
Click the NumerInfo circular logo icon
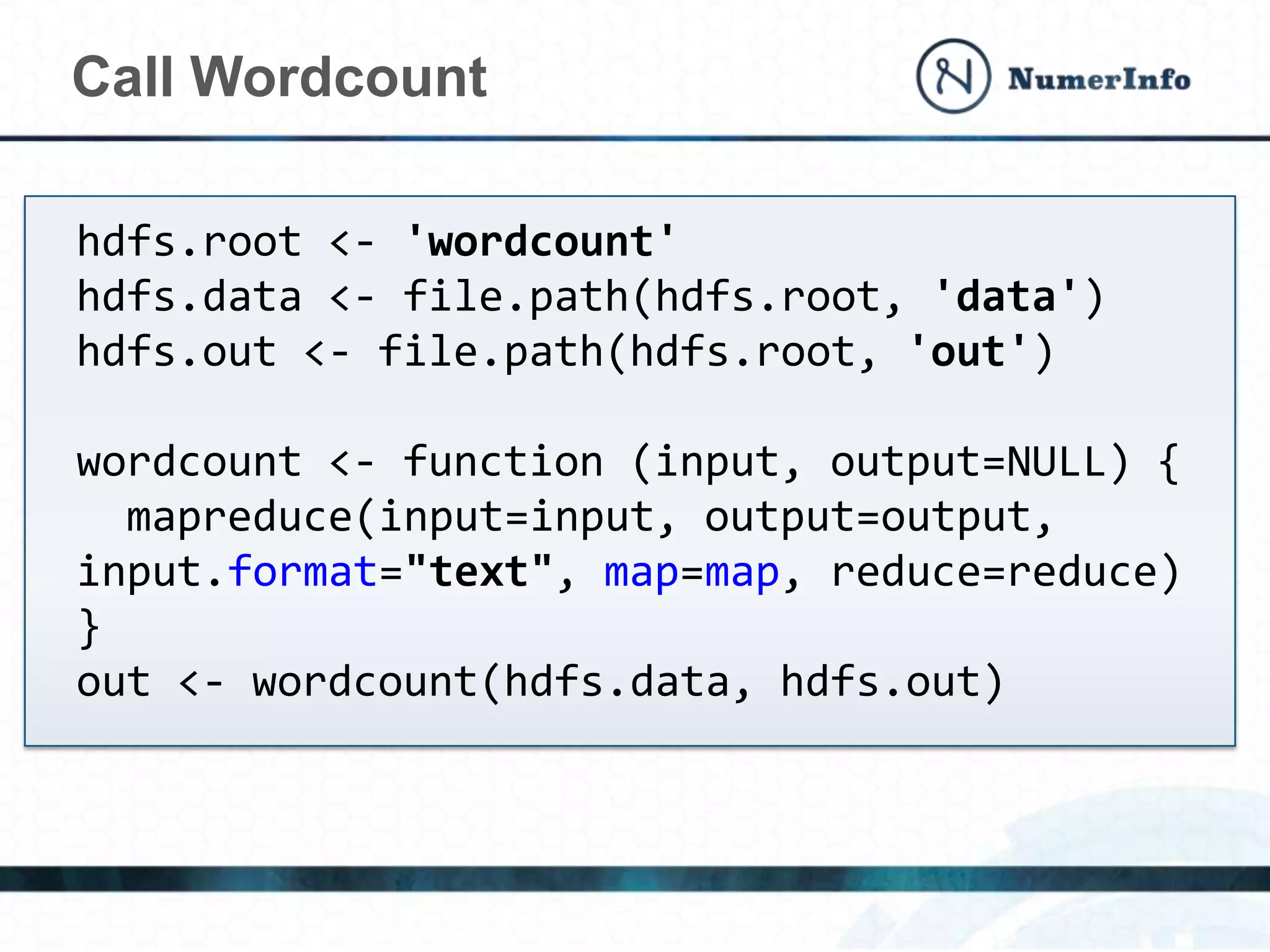point(953,76)
